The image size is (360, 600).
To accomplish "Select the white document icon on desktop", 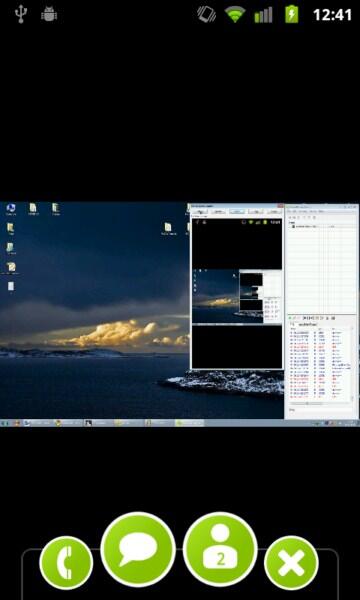I will pyautogui.click(x=11, y=286).
